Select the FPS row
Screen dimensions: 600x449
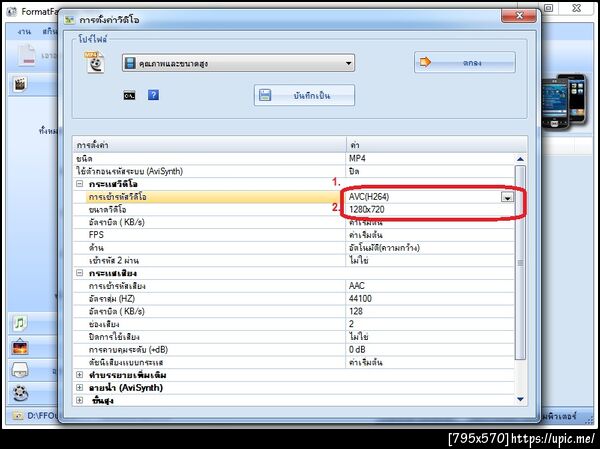coord(293,235)
